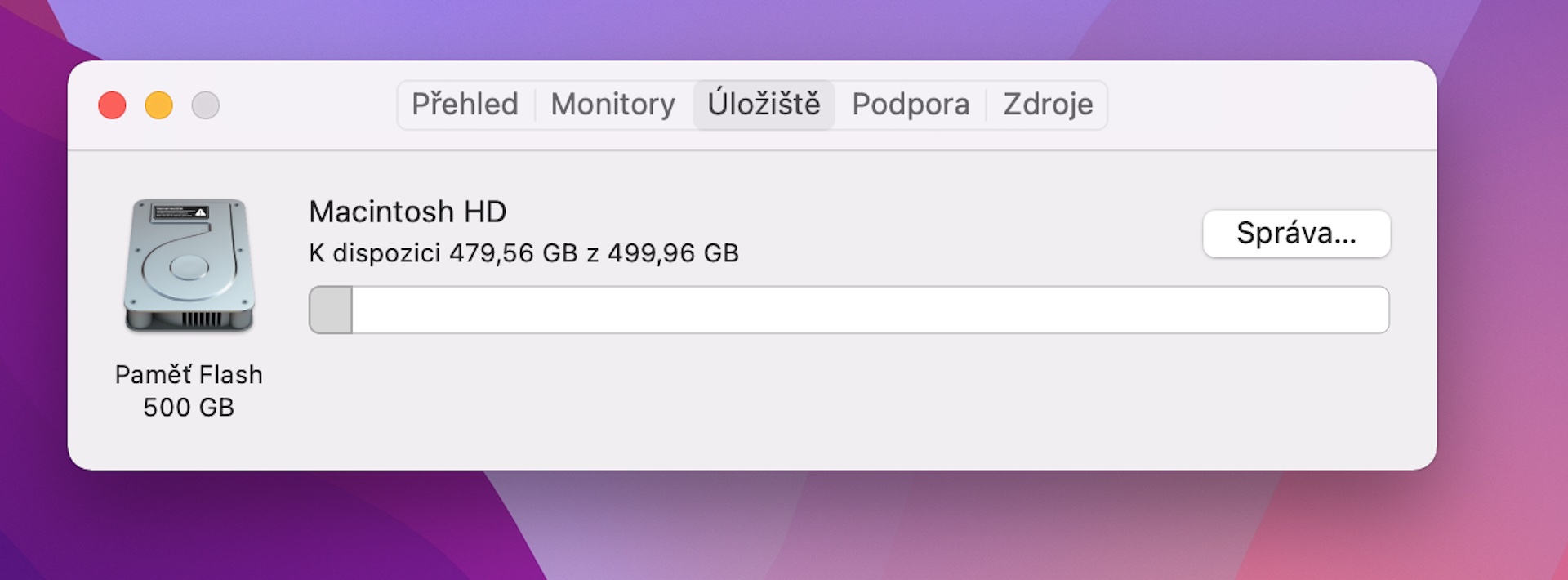
Task: Switch to the Přehled tab
Action: pos(465,105)
